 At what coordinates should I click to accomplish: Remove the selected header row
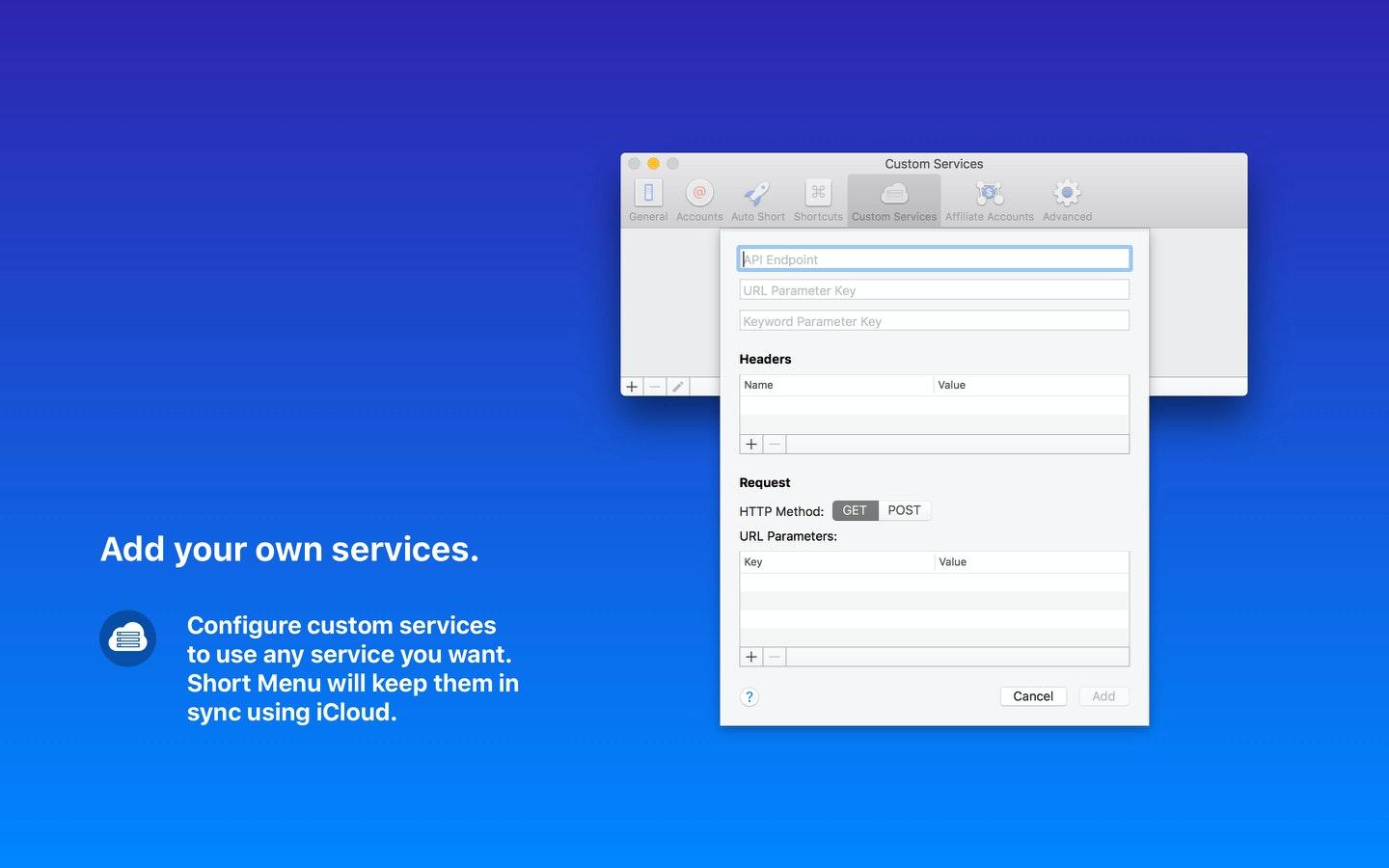pos(775,445)
